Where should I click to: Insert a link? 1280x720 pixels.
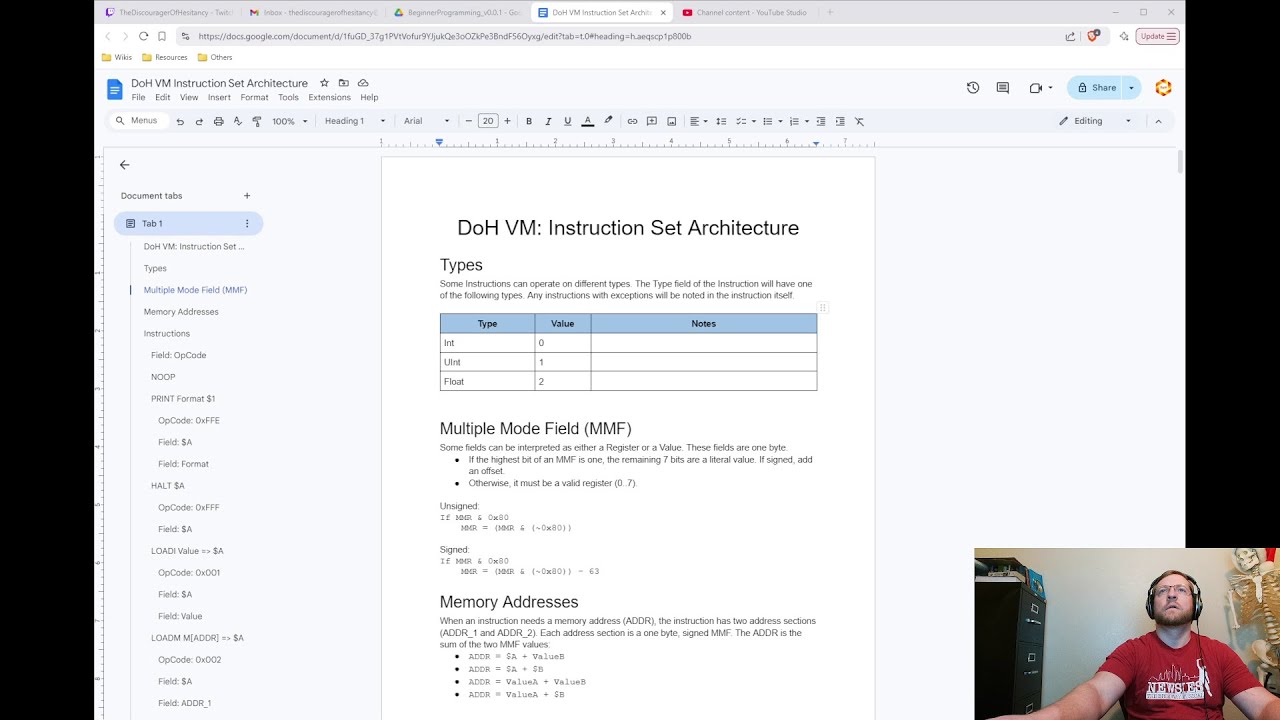[632, 121]
